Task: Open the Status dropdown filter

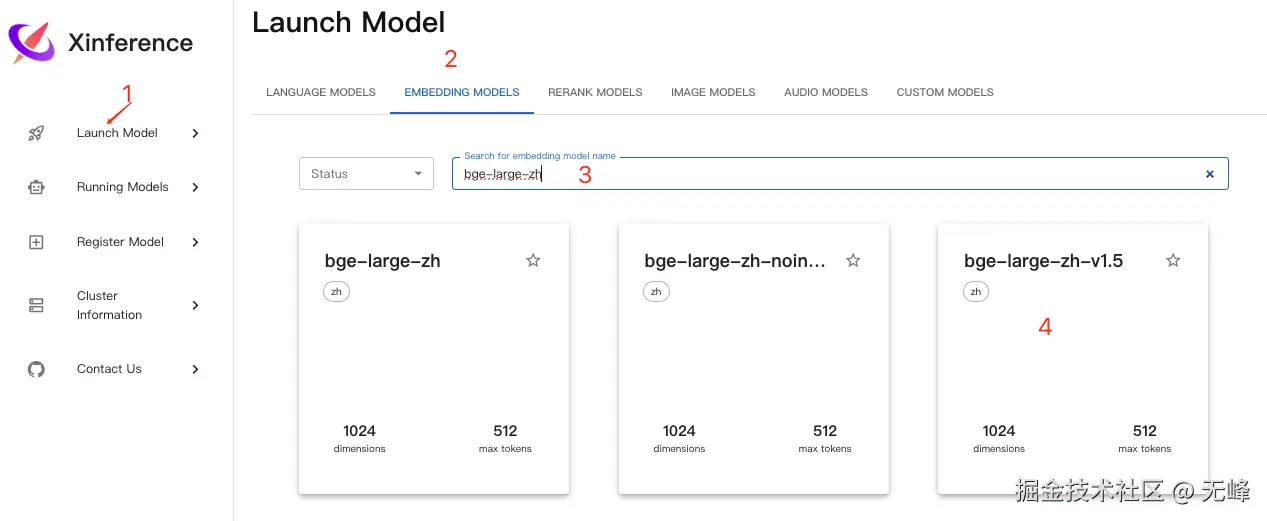Action: coord(366,174)
